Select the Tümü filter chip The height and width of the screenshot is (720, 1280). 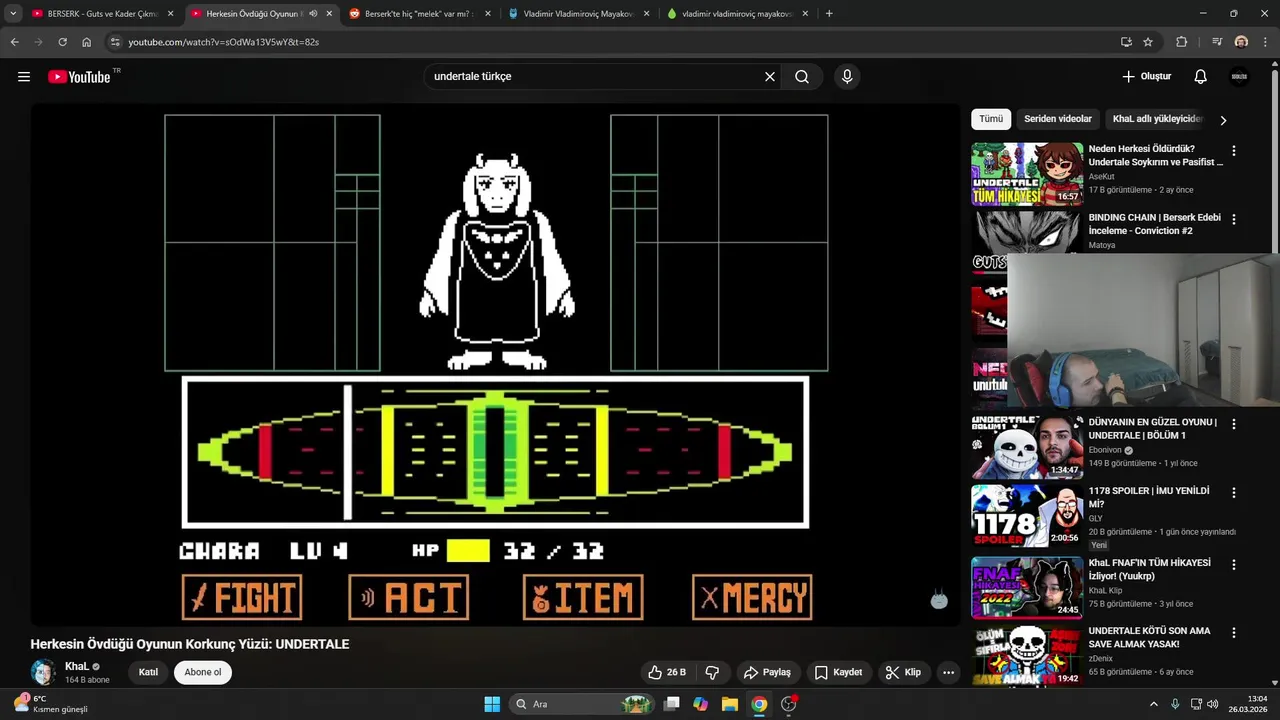pos(991,119)
